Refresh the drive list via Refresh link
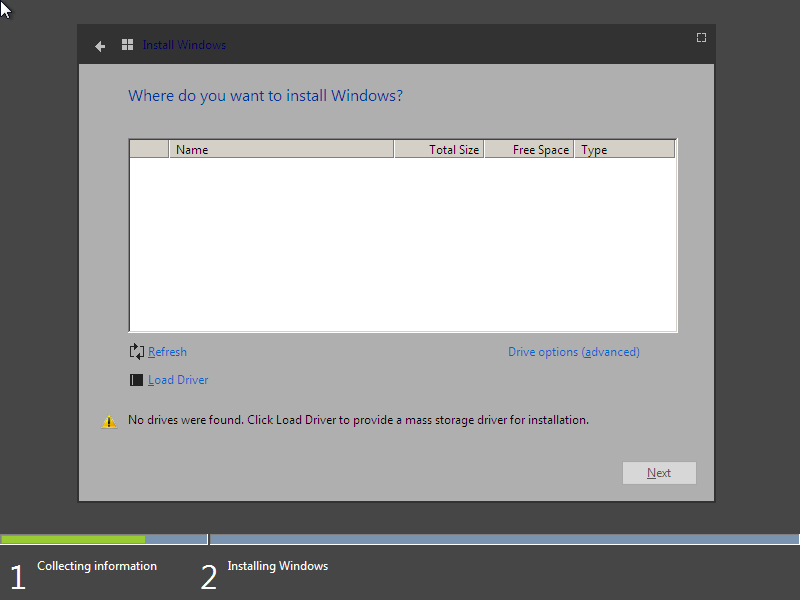The image size is (800, 600). pos(167,352)
